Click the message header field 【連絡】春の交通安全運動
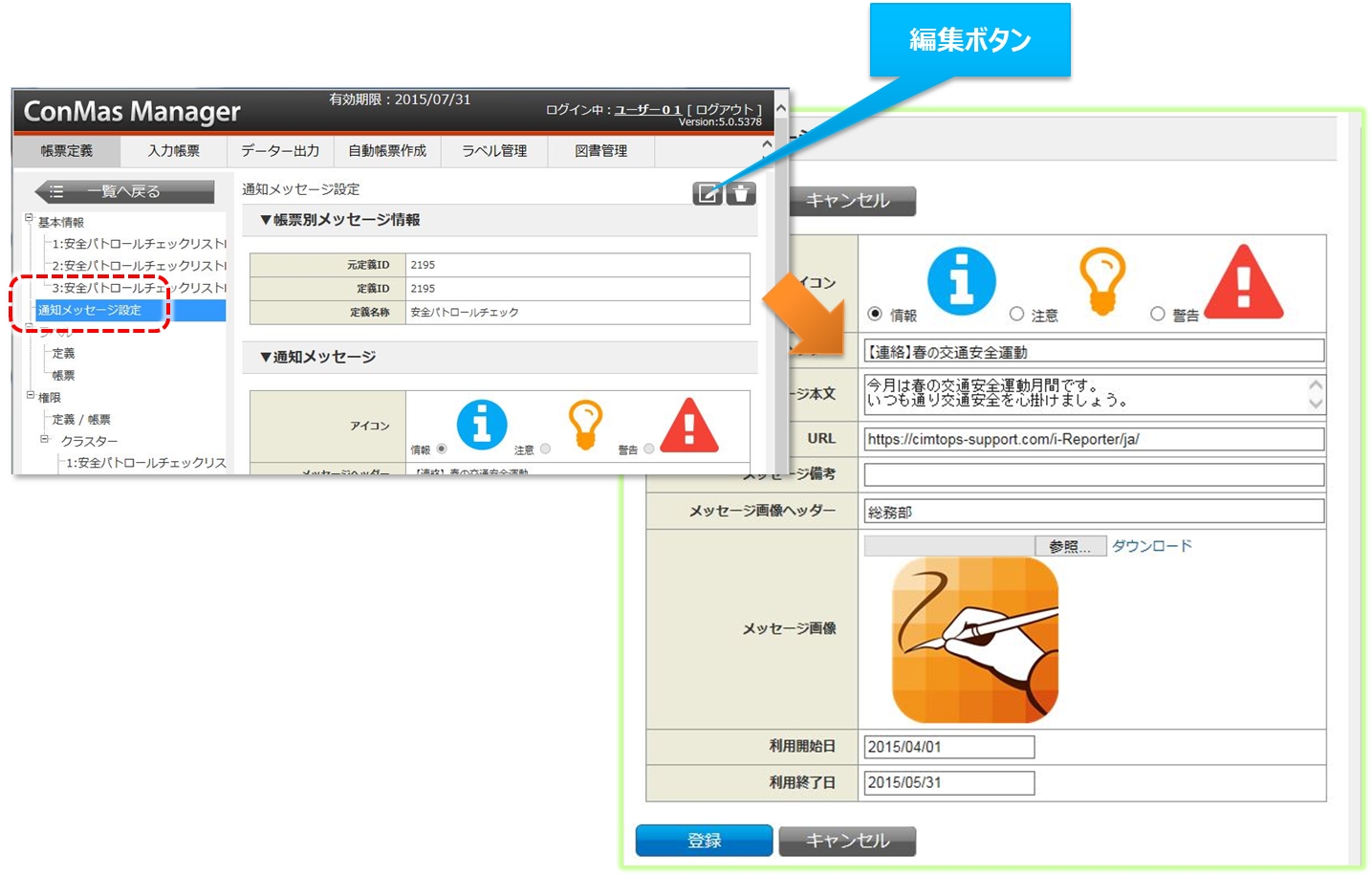This screenshot has width=1372, height=876. pos(1094,351)
